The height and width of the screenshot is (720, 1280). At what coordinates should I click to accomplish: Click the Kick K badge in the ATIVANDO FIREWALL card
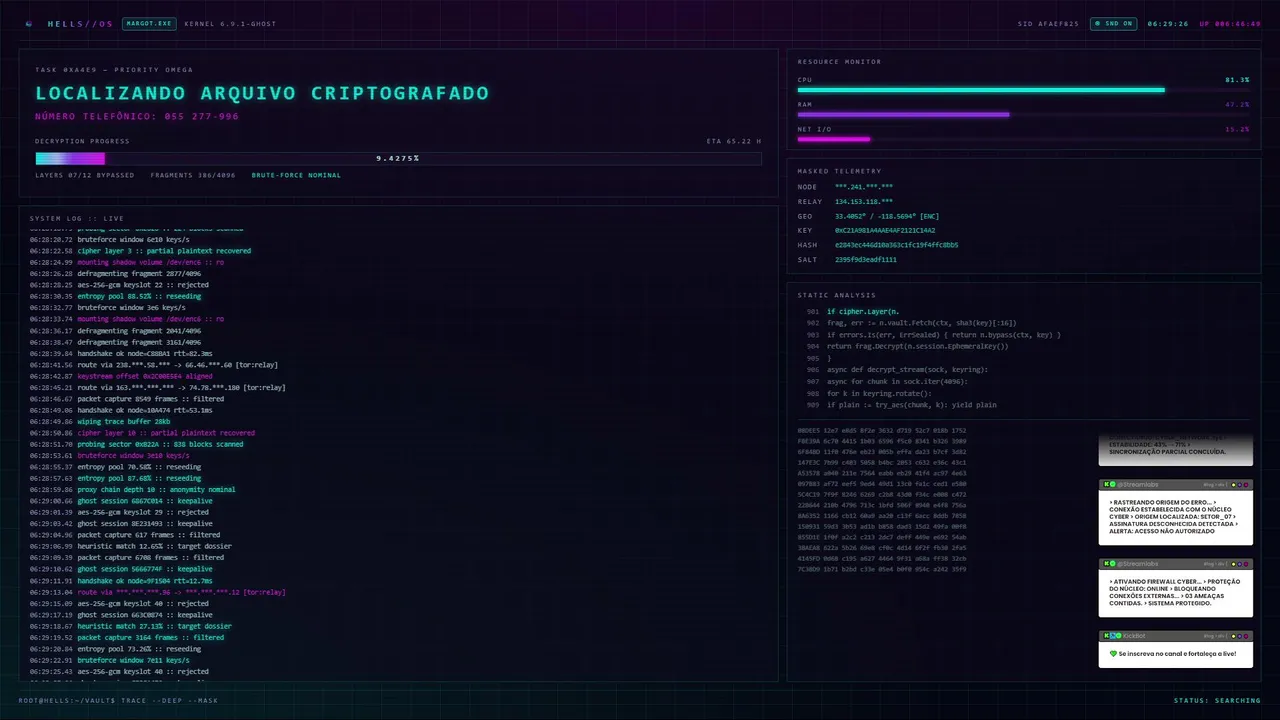[1107, 564]
